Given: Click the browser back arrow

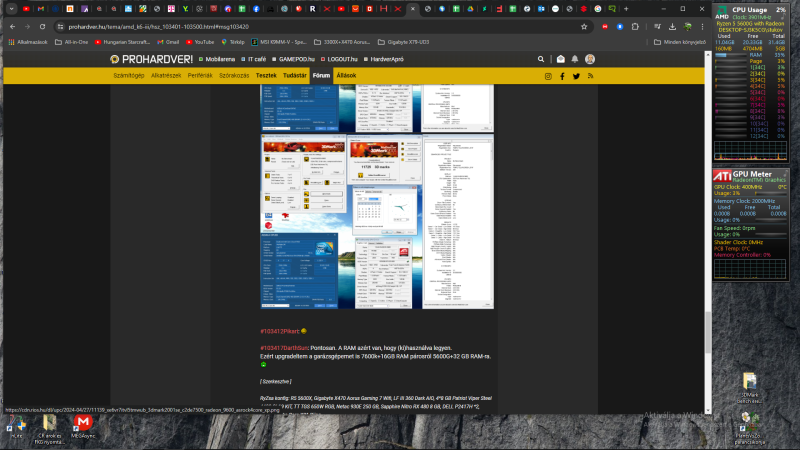Looking at the screenshot, I should tap(12, 27).
